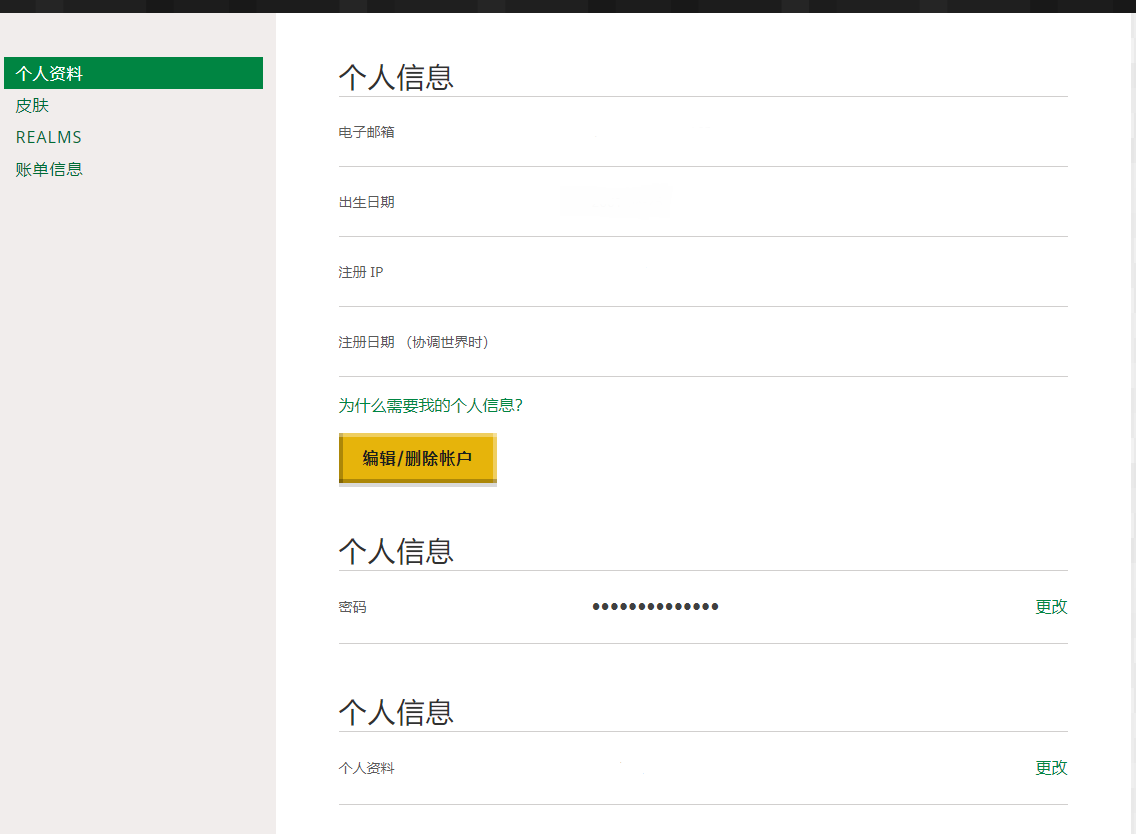1136x834 pixels.
Task: Click the 为什么需要我的个人信息? link
Action: [x=430, y=405]
